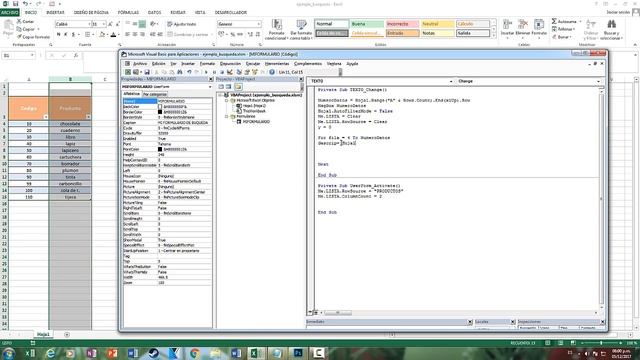This screenshot has width=640, height=360.
Task: Toggle Folders icon in Project panel
Action: pos(238,87)
